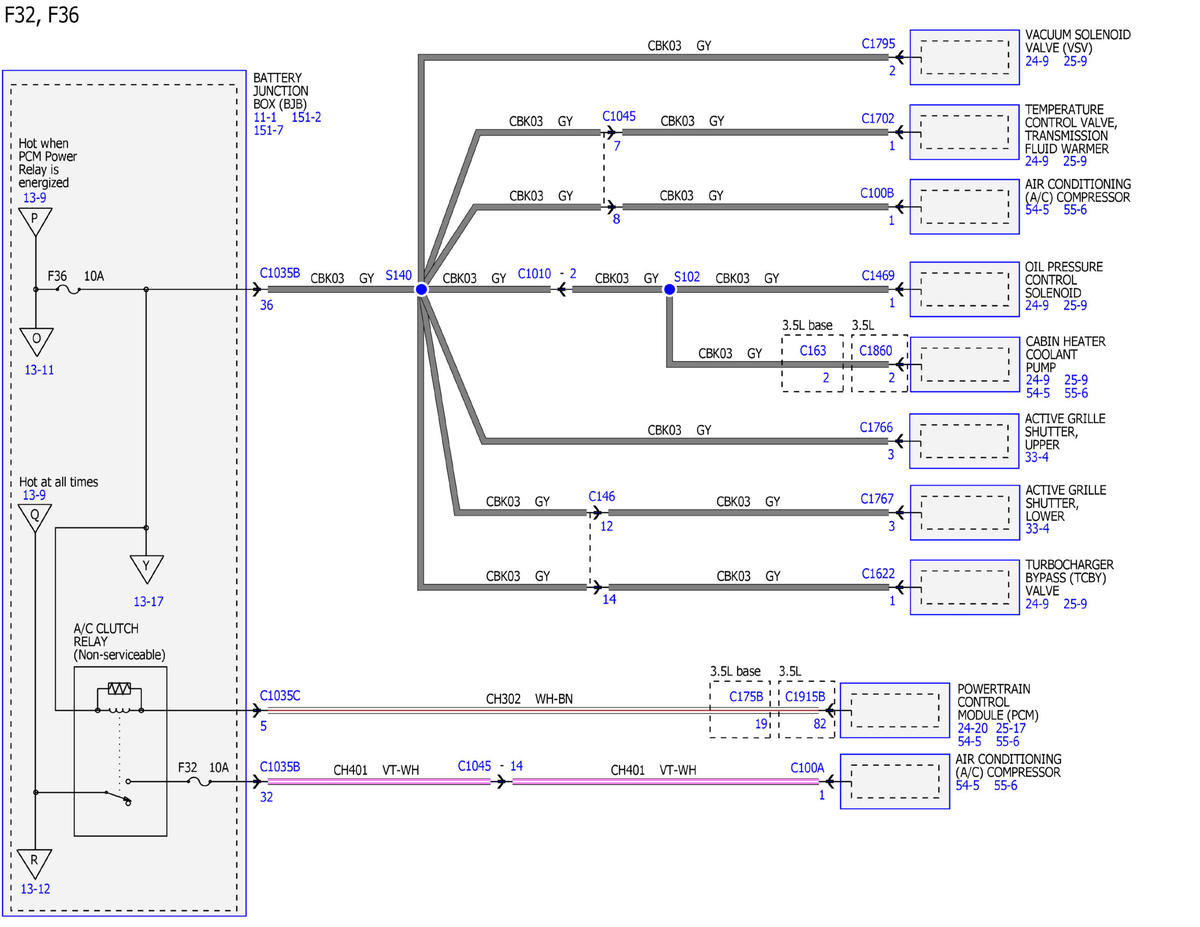Select connector label C175B
Viewport: 1200px width, 927px height.
tap(746, 697)
